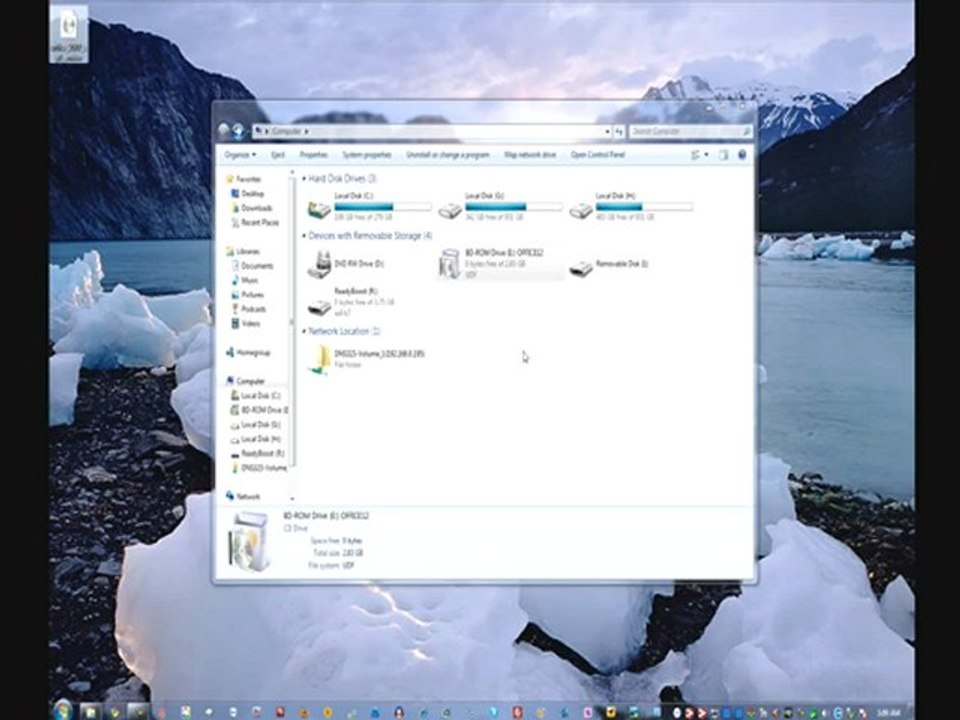The height and width of the screenshot is (720, 960).
Task: Click the 'Space free' value in details pane
Action: point(352,541)
